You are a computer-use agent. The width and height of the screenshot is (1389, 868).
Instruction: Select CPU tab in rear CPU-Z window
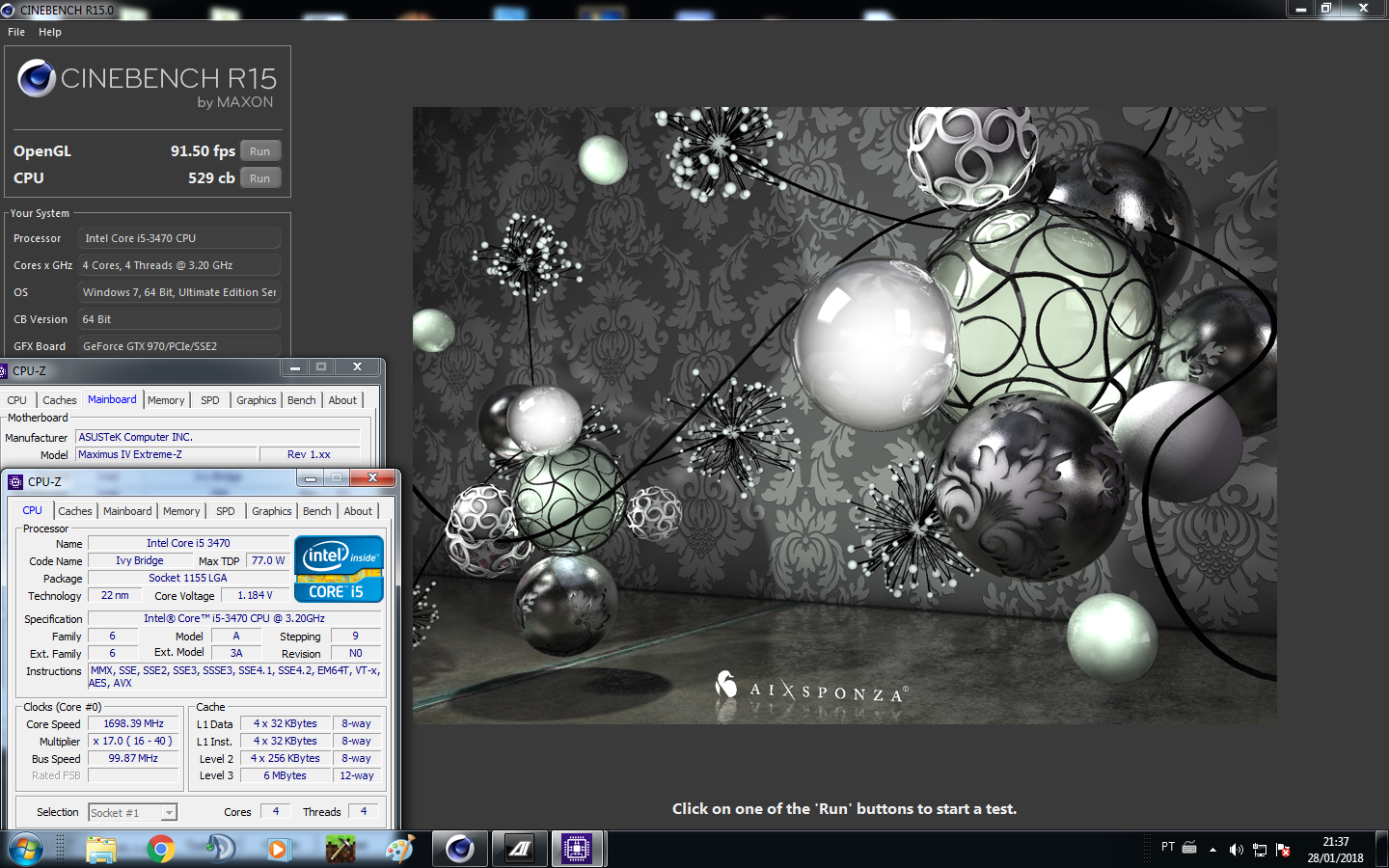point(17,400)
